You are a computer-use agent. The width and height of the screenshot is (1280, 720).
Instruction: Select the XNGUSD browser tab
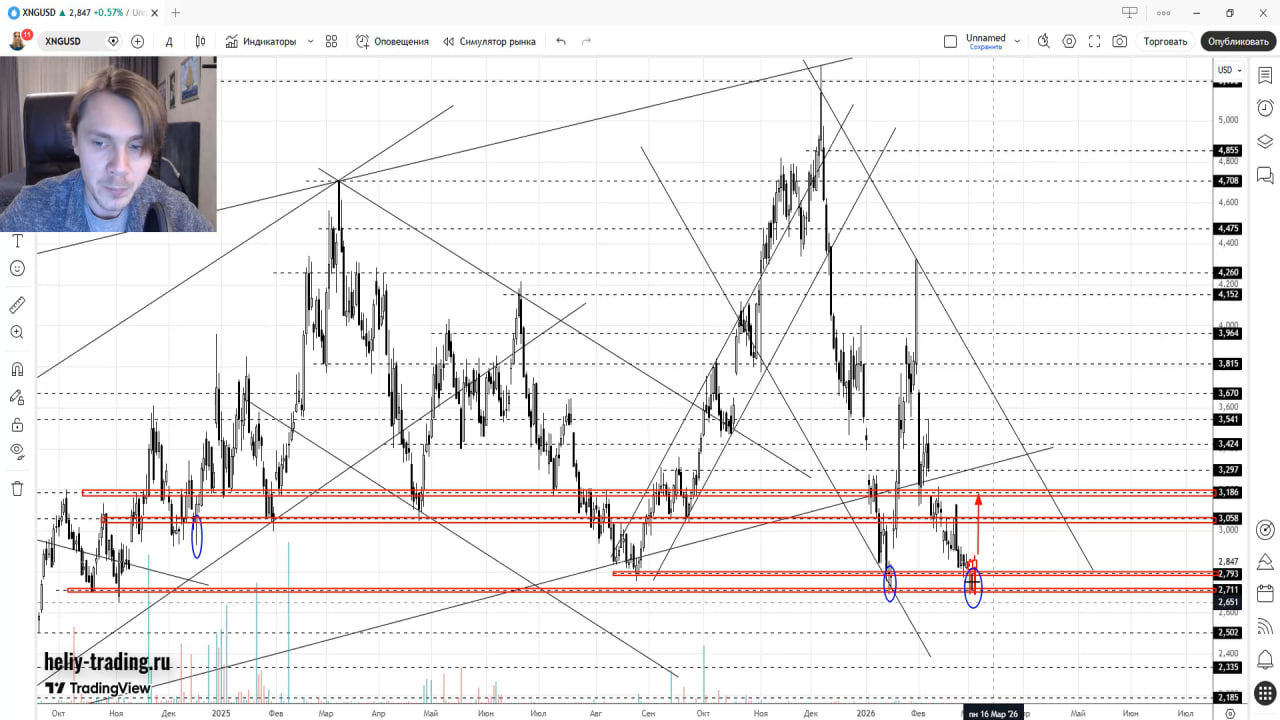pyautogui.click(x=80, y=13)
